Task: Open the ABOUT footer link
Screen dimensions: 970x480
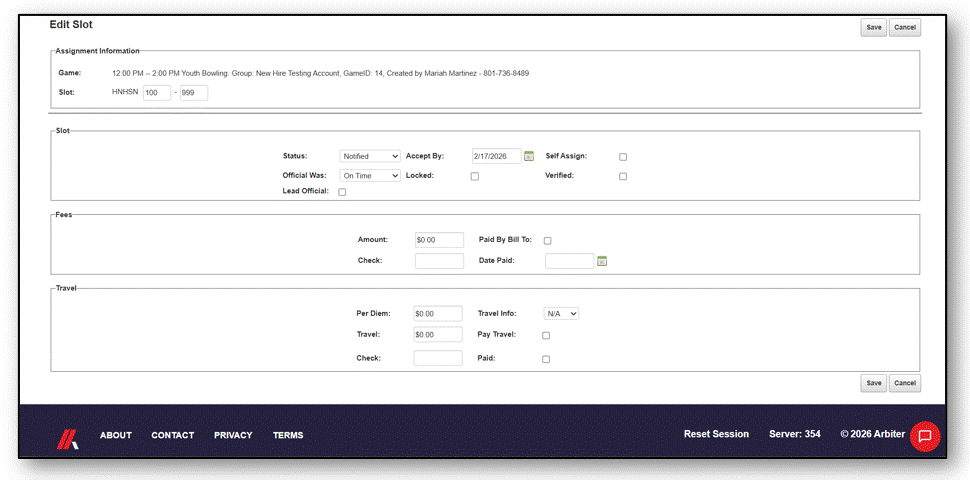Action: pyautogui.click(x=116, y=435)
